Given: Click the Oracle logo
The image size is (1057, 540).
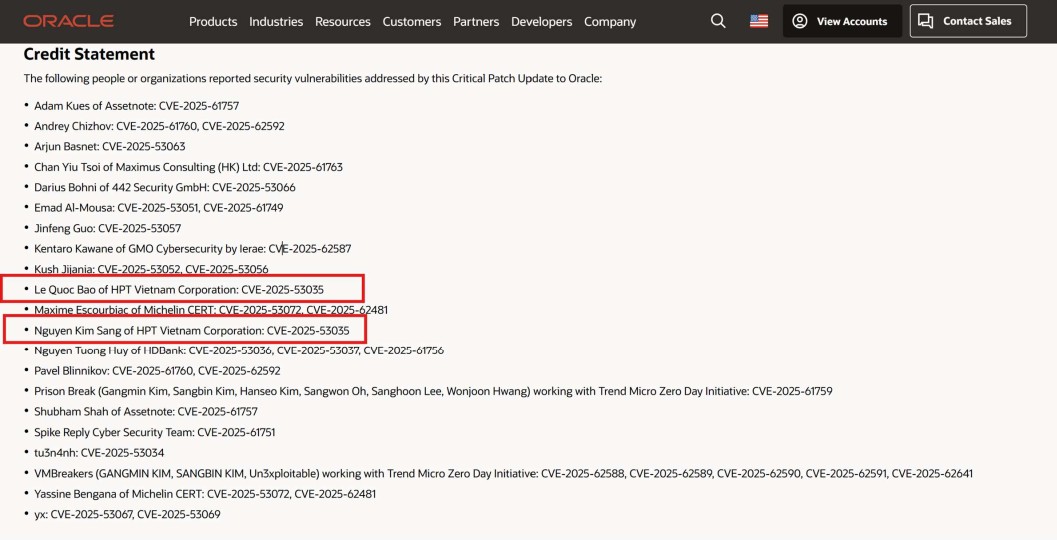Looking at the screenshot, I should point(68,21).
